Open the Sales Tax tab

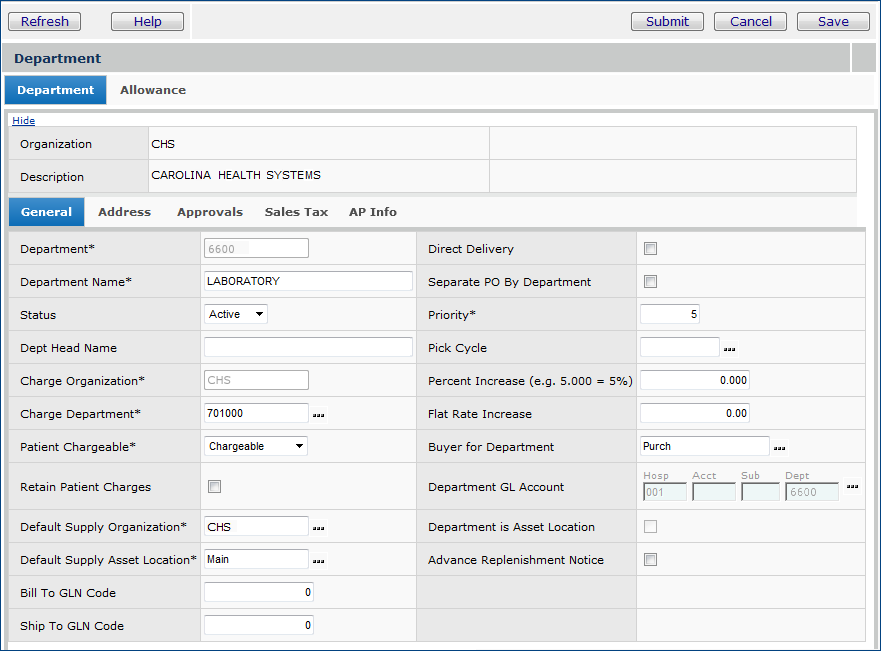tap(296, 212)
